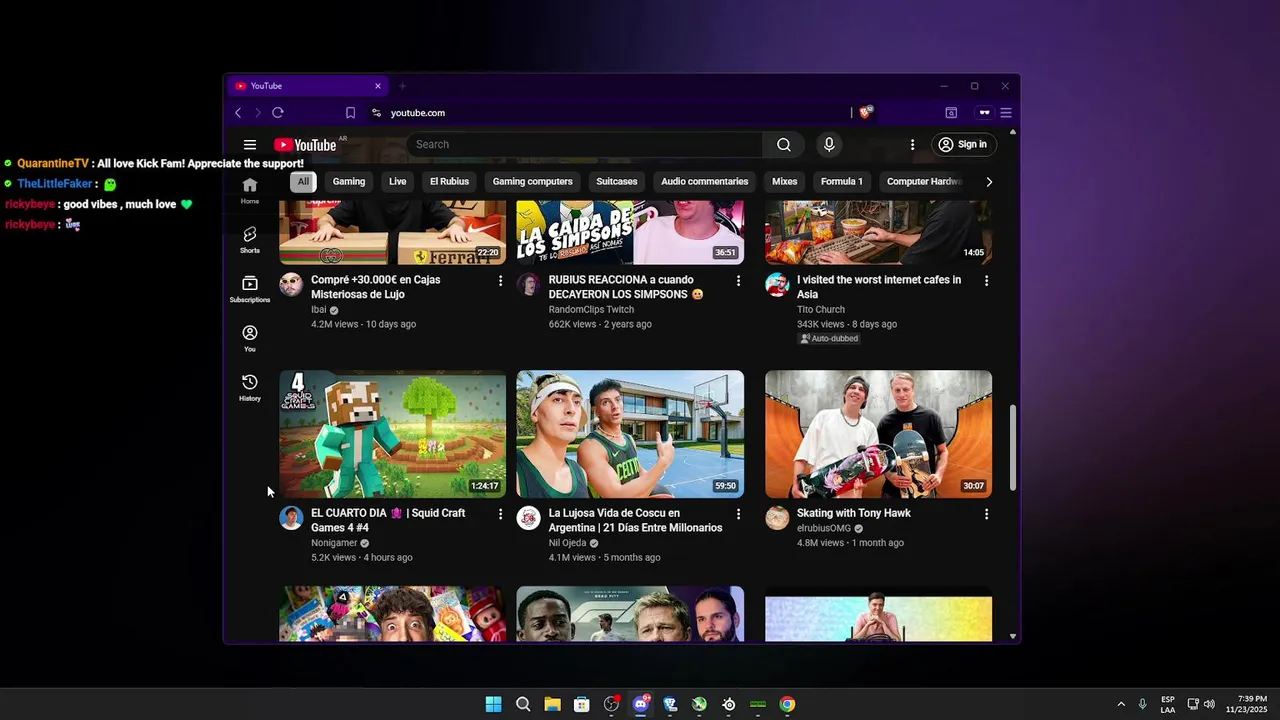This screenshot has width=1280, height=720.
Task: Open Microsoft Store from the taskbar
Action: point(582,704)
